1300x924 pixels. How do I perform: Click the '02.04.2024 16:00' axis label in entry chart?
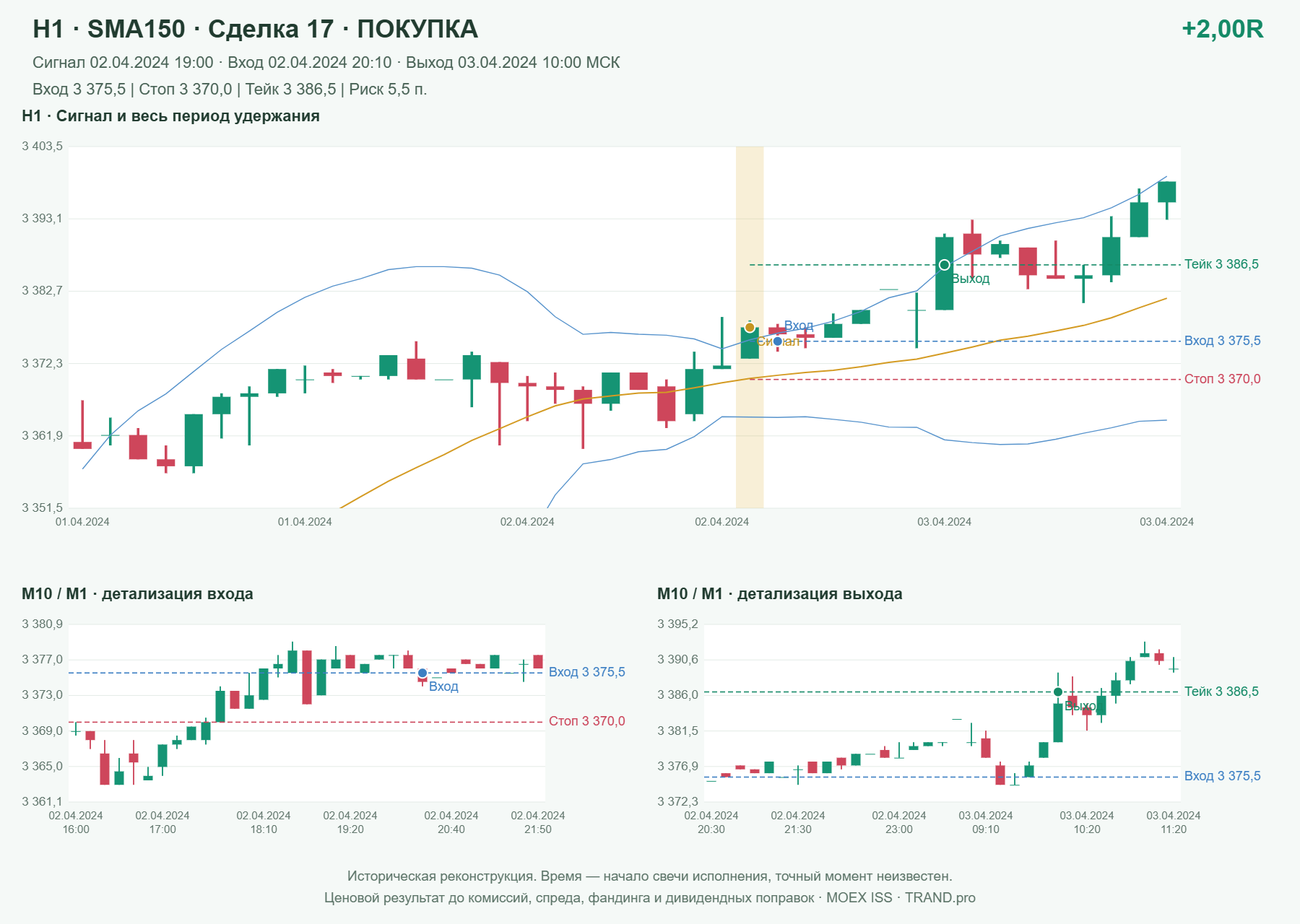tap(76, 822)
